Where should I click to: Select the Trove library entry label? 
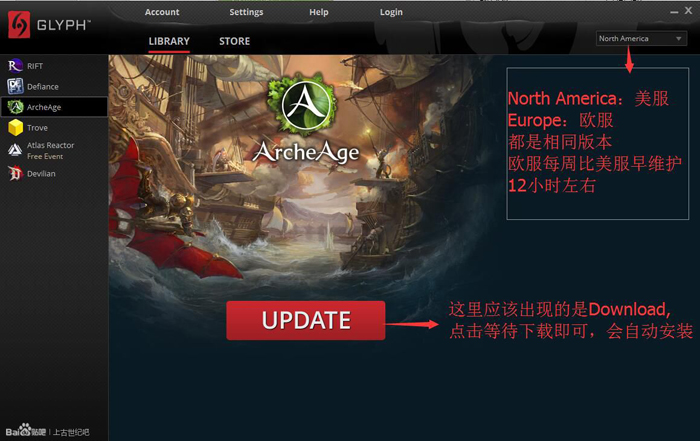pyautogui.click(x=37, y=128)
